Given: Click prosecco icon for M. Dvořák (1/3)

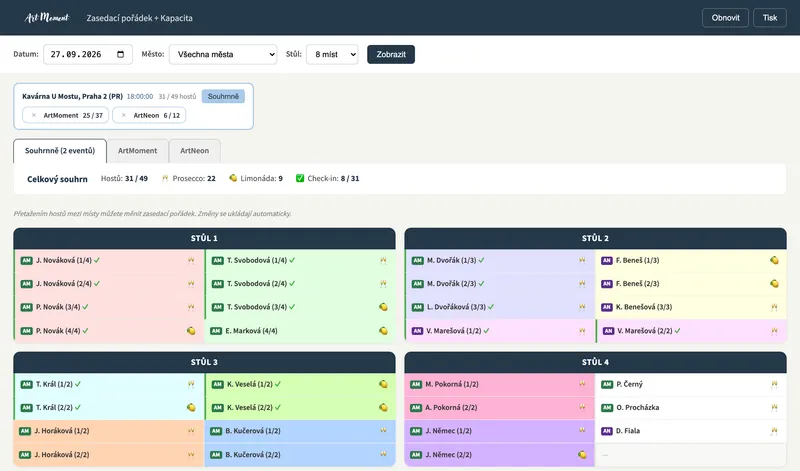Looking at the screenshot, I should (x=582, y=260).
